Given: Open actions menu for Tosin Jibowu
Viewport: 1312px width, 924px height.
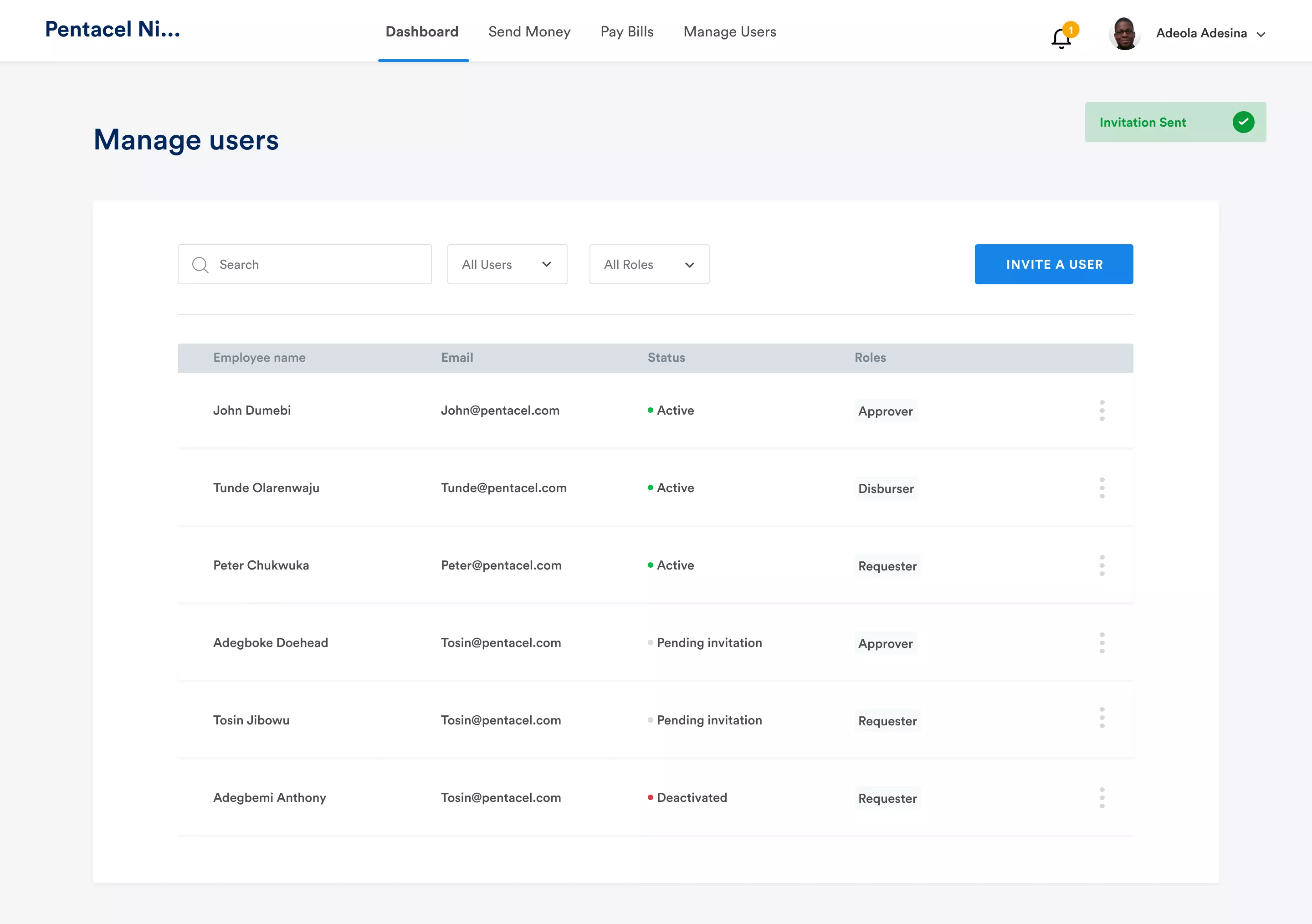Looking at the screenshot, I should (x=1102, y=717).
